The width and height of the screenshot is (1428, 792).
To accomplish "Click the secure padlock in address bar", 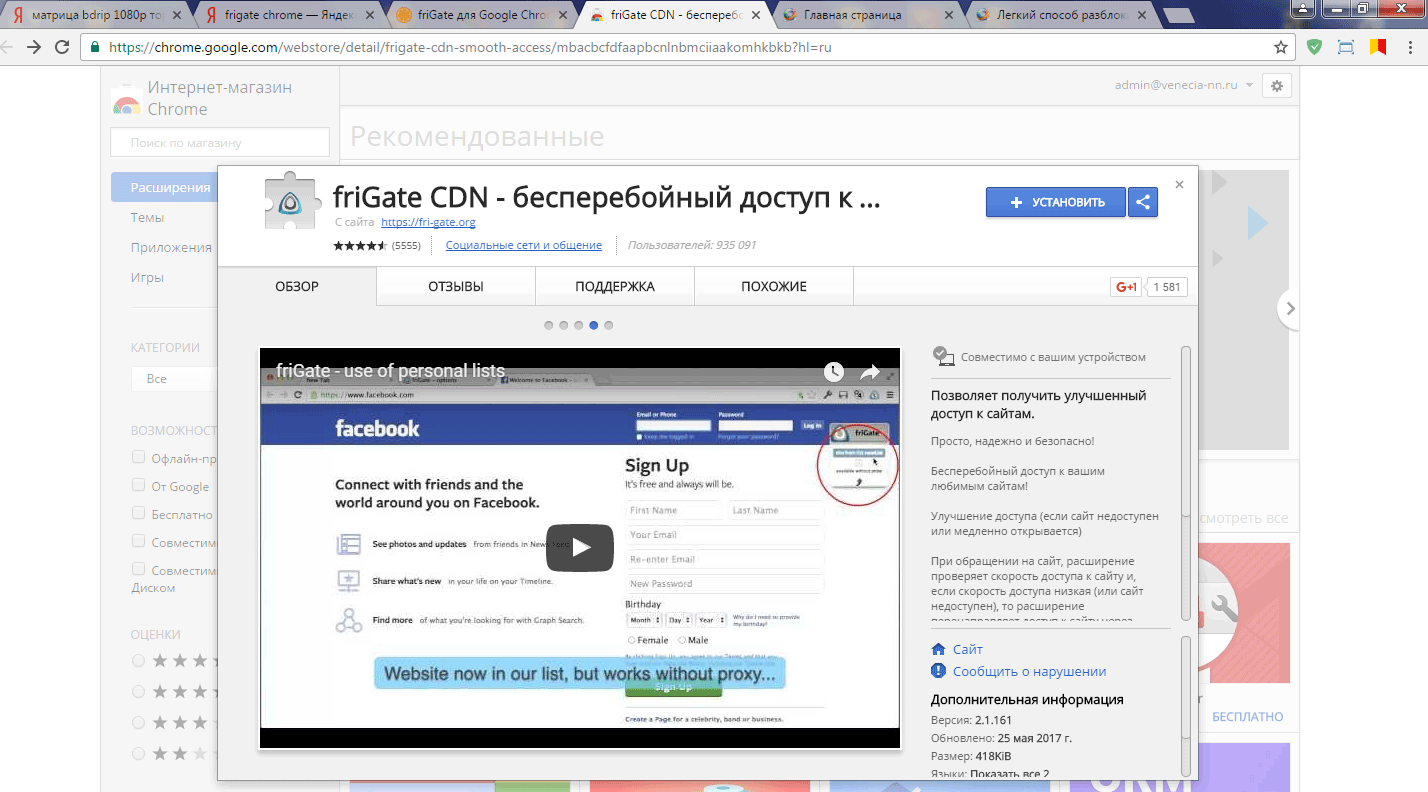I will pos(95,47).
